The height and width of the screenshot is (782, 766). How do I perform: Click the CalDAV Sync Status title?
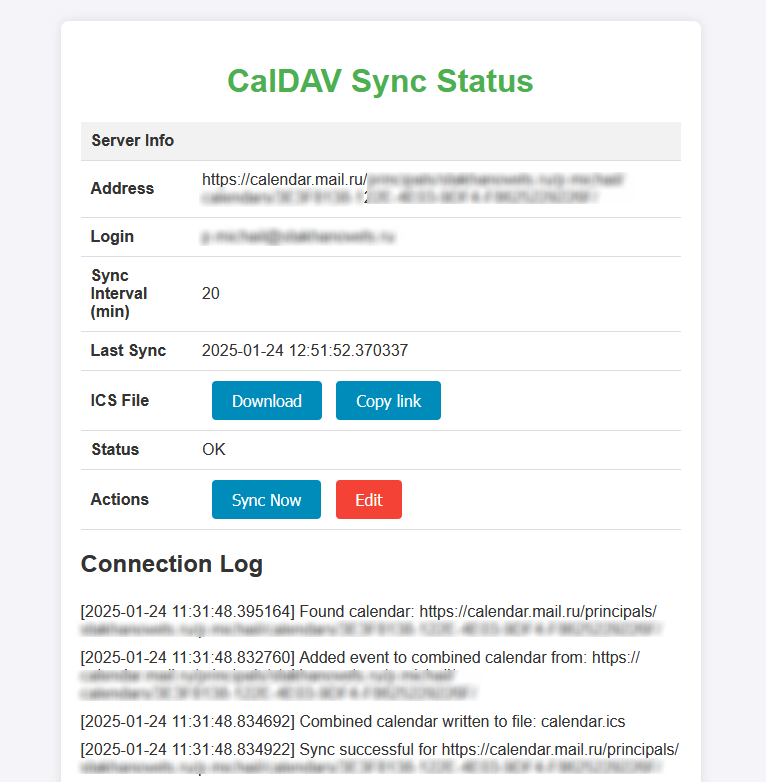[x=380, y=81]
